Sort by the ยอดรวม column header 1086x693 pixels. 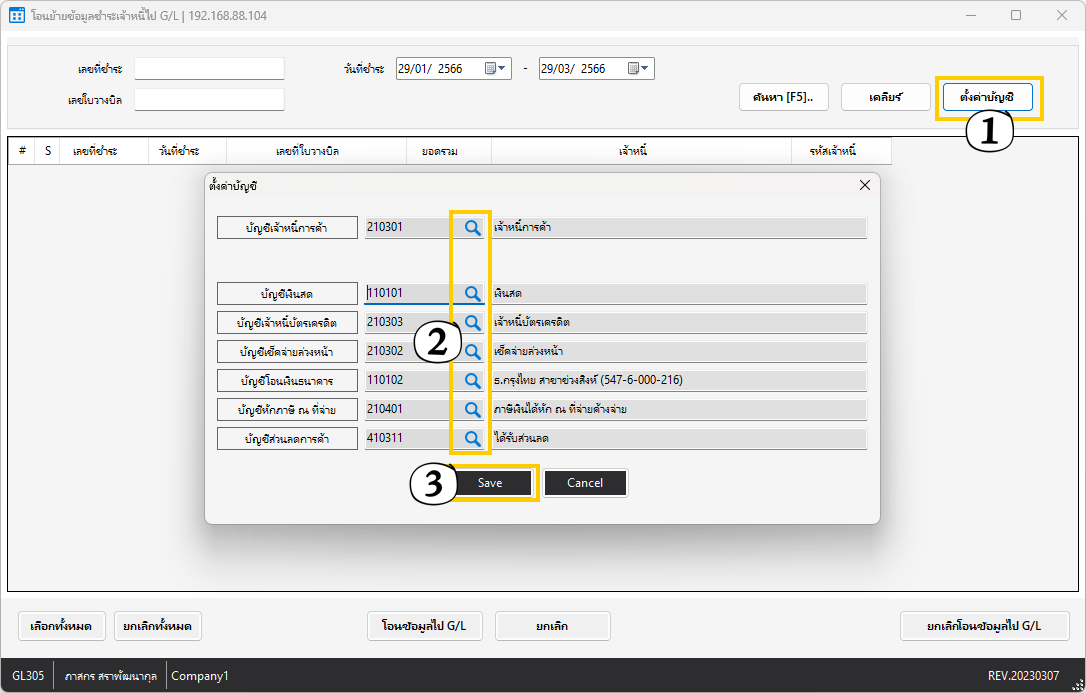(x=449, y=151)
